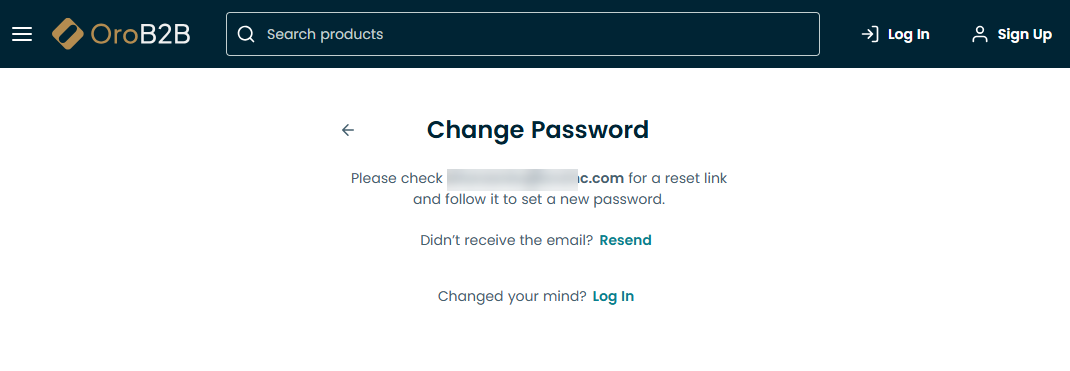Open Sign Up from the header
1070x371 pixels.
click(1024, 34)
